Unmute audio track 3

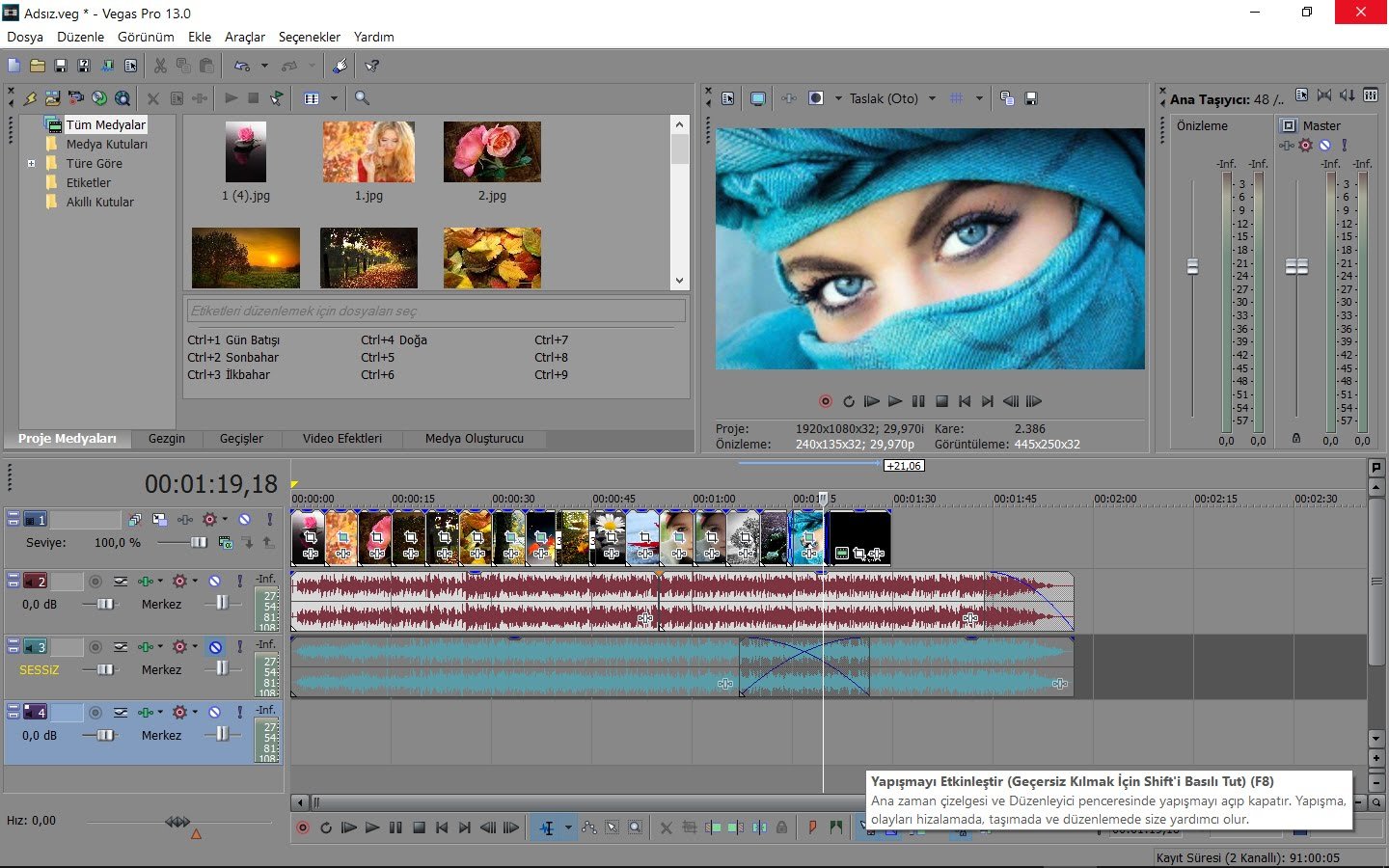click(215, 647)
